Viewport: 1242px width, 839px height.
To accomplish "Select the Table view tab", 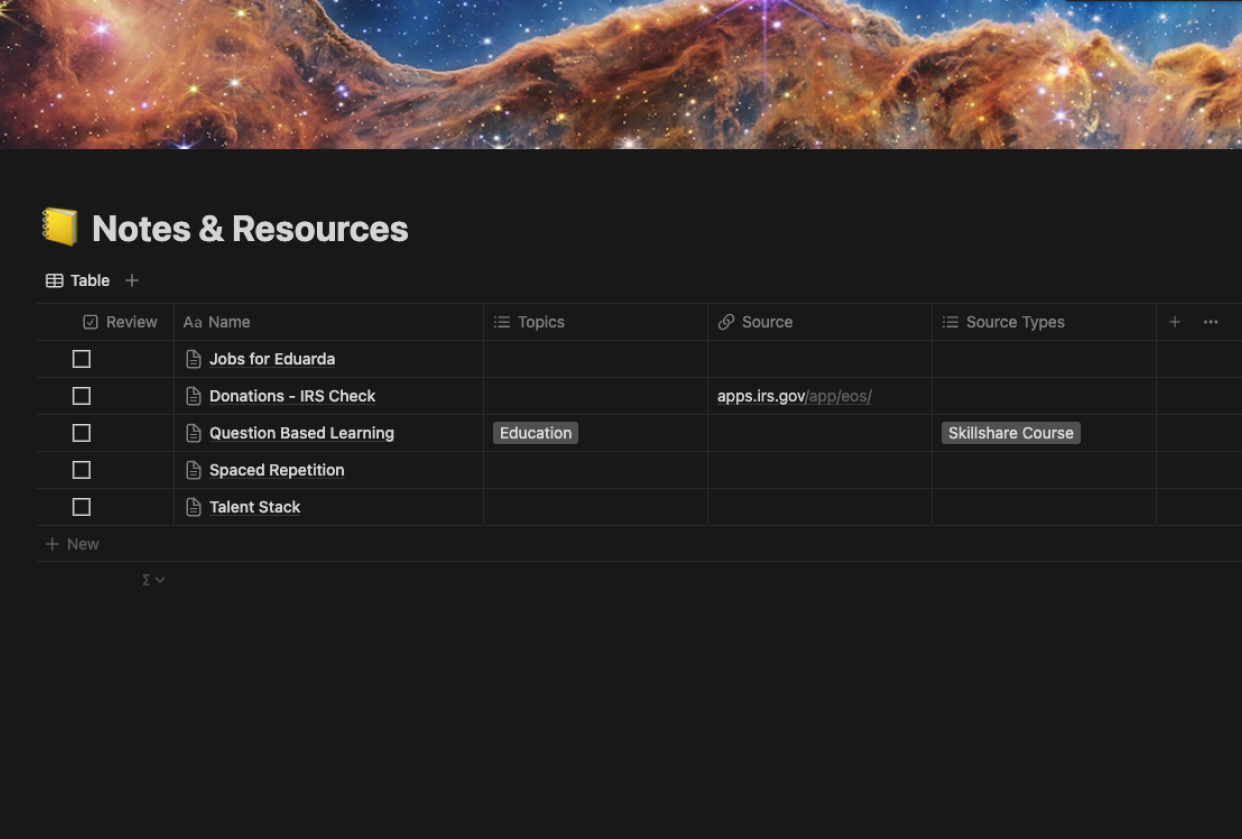I will point(78,281).
